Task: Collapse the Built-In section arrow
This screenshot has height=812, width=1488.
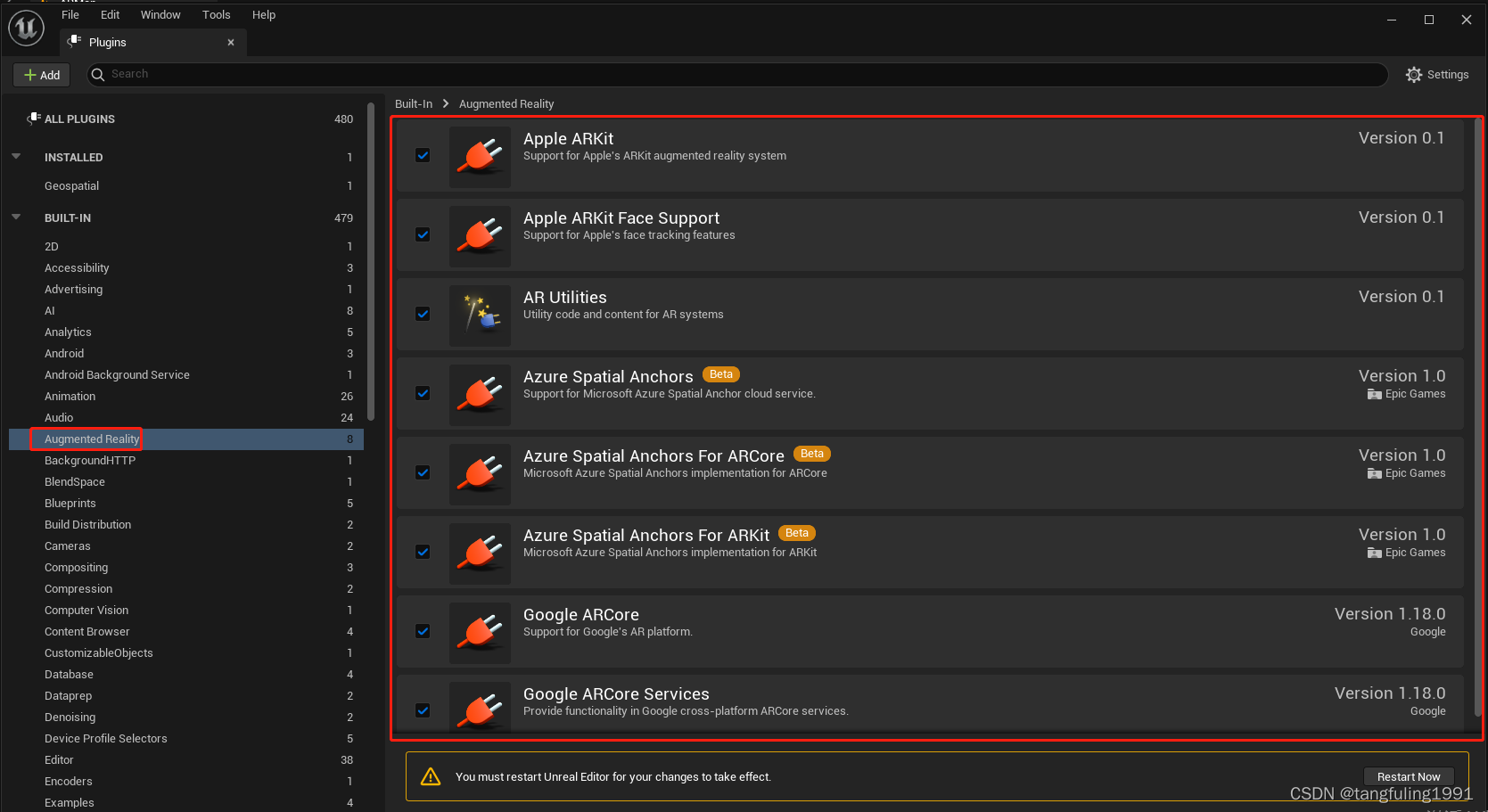Action: point(16,217)
